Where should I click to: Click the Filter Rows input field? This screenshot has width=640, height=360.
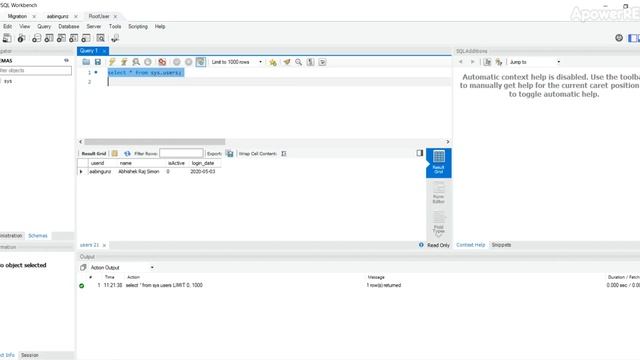click(x=181, y=153)
